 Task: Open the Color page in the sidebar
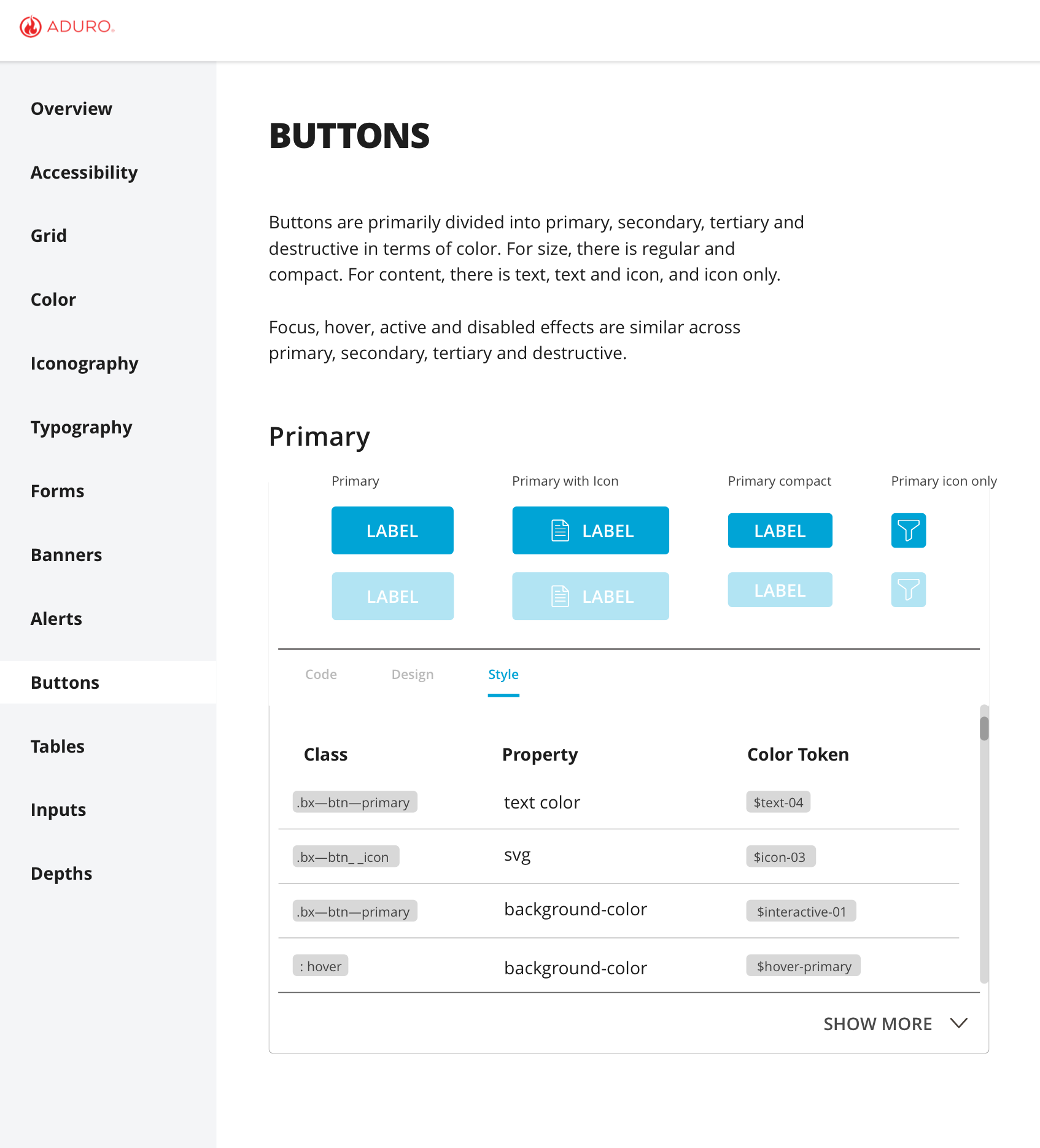point(53,300)
